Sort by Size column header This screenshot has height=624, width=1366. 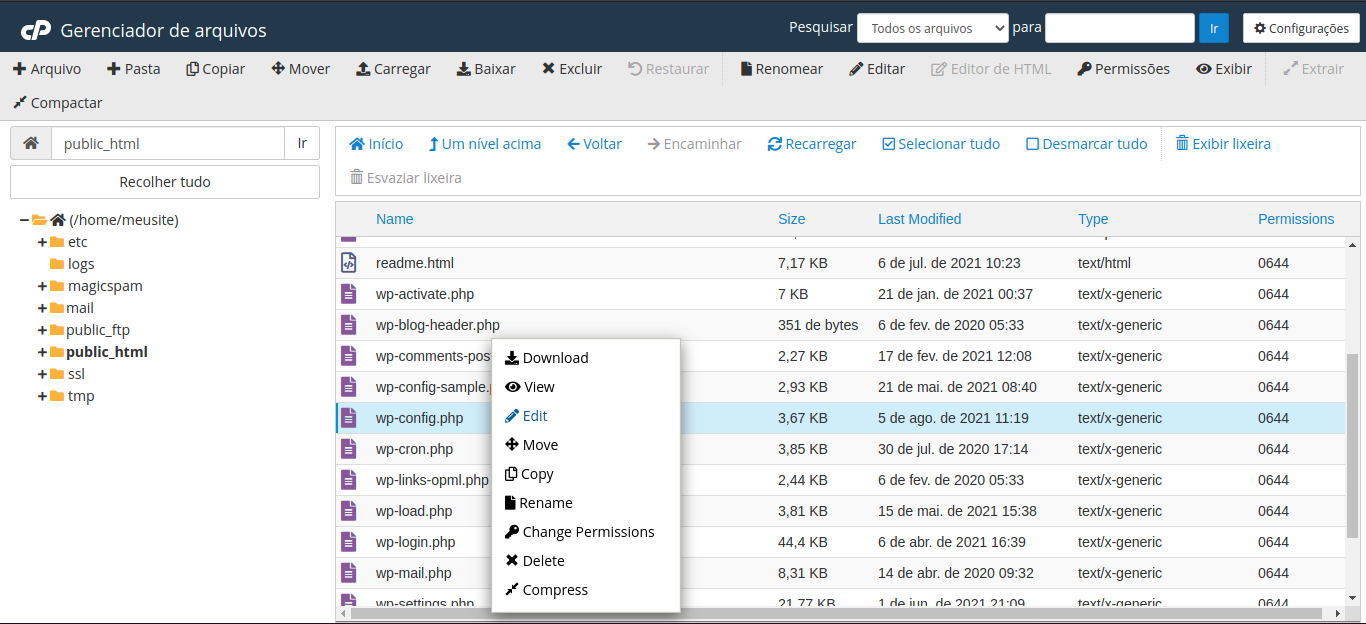point(791,219)
